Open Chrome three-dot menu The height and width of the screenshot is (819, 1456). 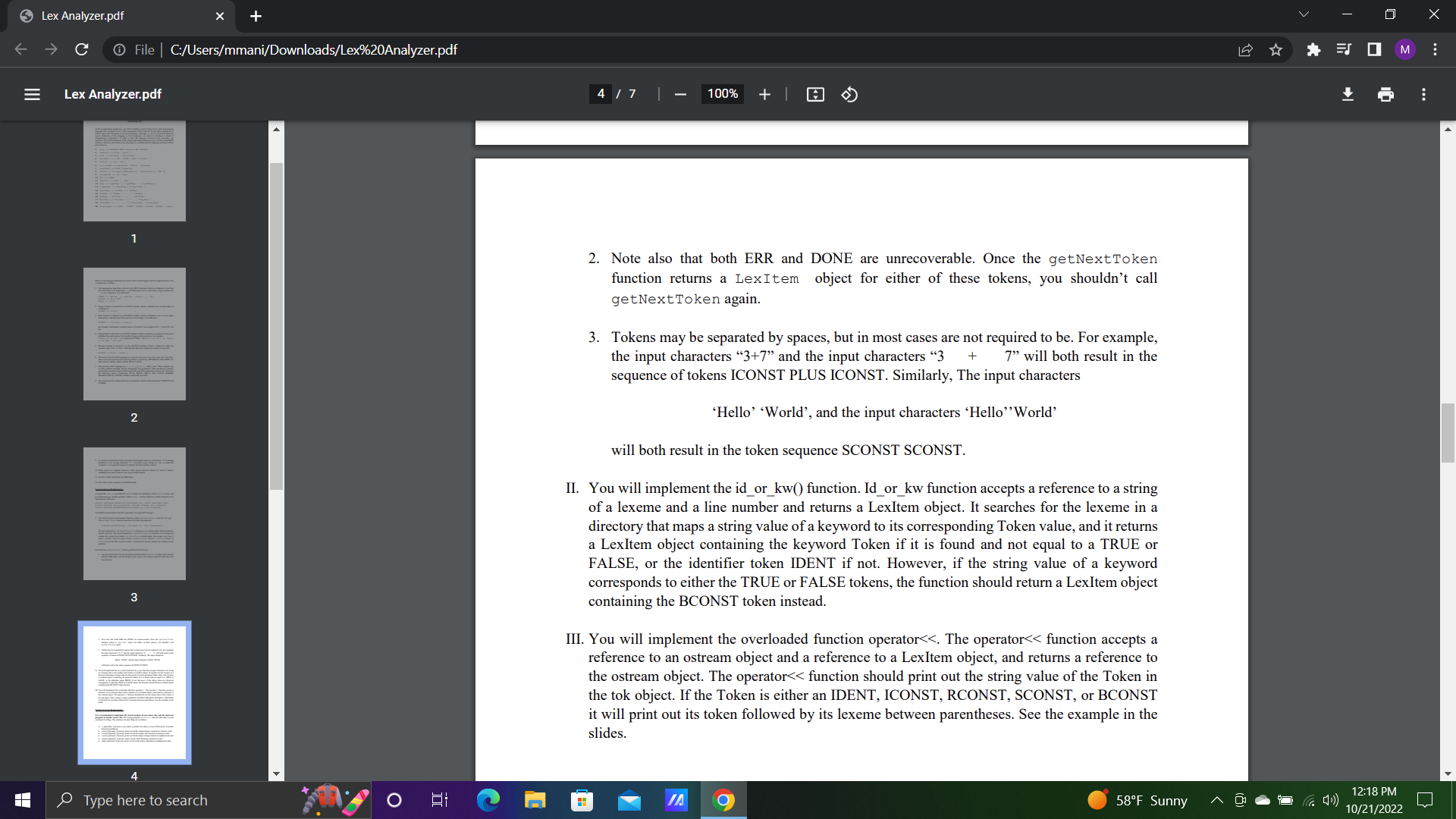pos(1435,50)
